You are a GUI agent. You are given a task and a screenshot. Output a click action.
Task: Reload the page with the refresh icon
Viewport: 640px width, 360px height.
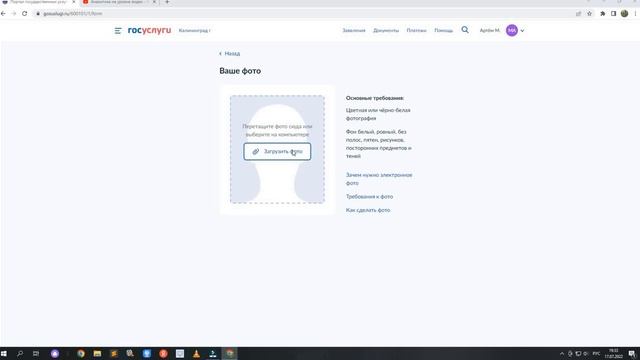(24, 13)
